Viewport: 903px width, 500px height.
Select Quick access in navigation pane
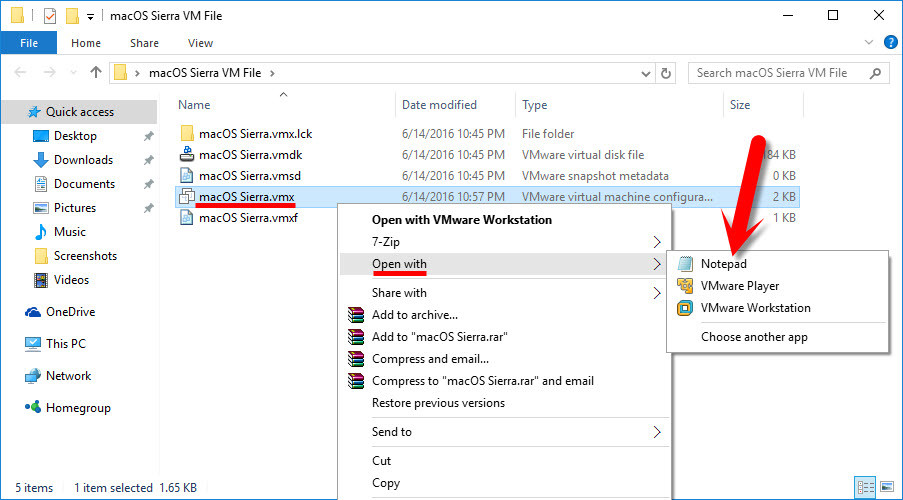79,112
